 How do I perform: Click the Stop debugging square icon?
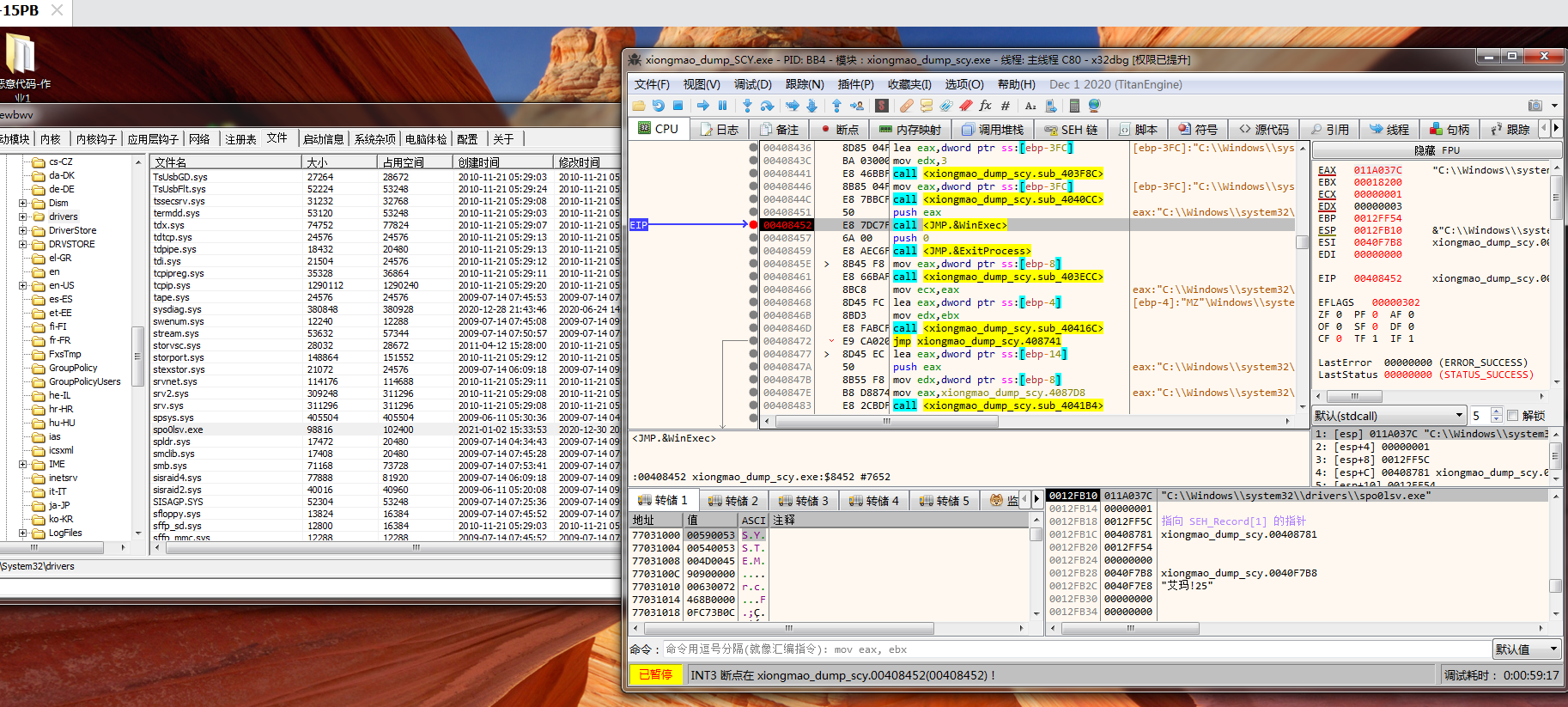pyautogui.click(x=678, y=106)
